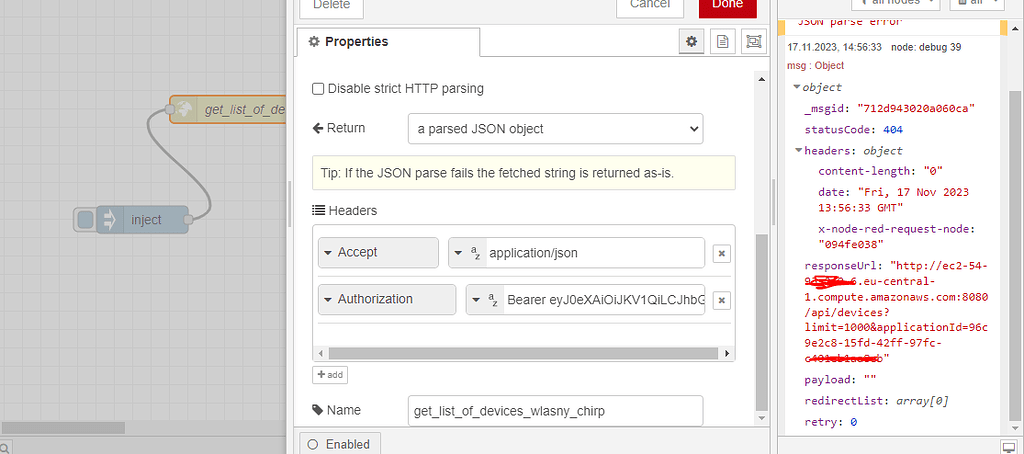
Task: Open debug sidebar in new window
Action: [x=1009, y=445]
